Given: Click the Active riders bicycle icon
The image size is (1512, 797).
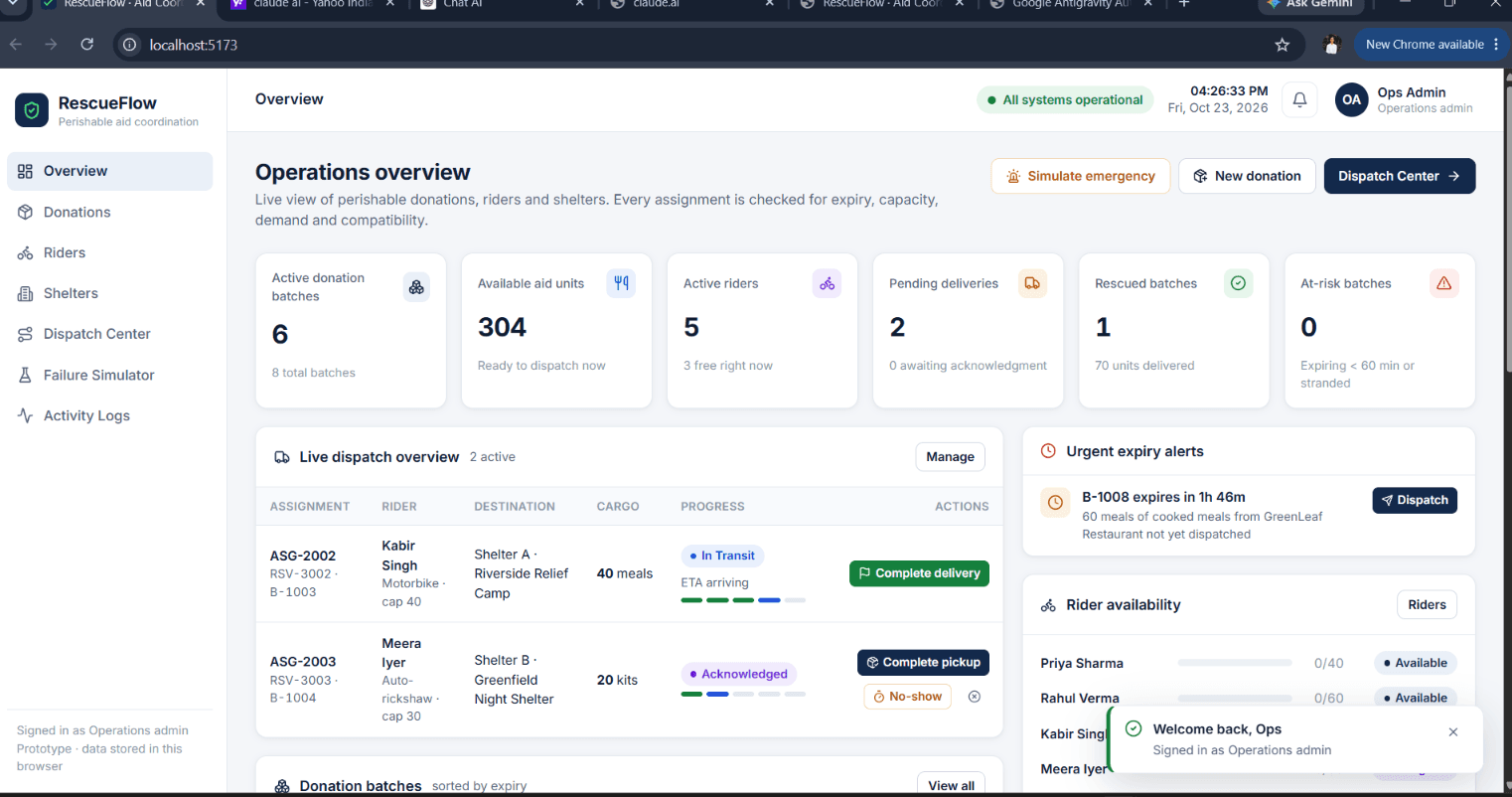Looking at the screenshot, I should pyautogui.click(x=827, y=283).
